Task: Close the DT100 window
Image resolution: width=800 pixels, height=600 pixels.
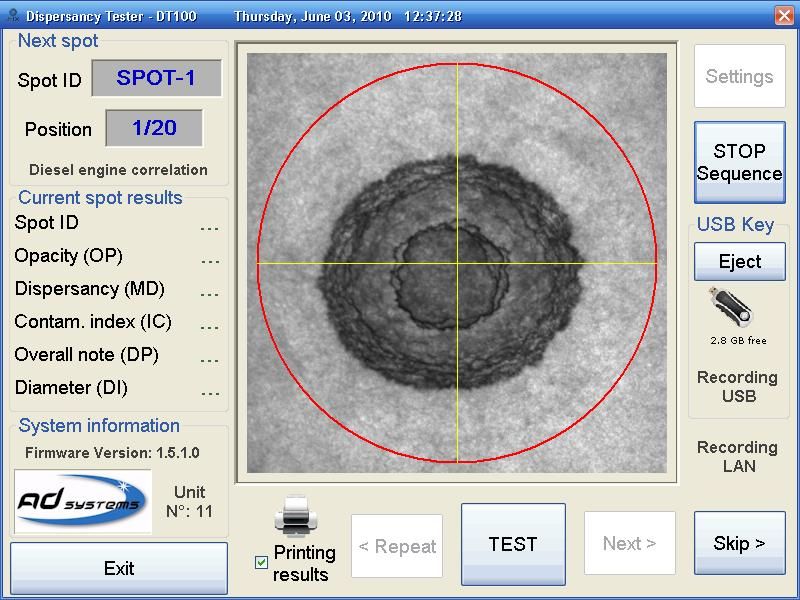Action: coord(784,16)
